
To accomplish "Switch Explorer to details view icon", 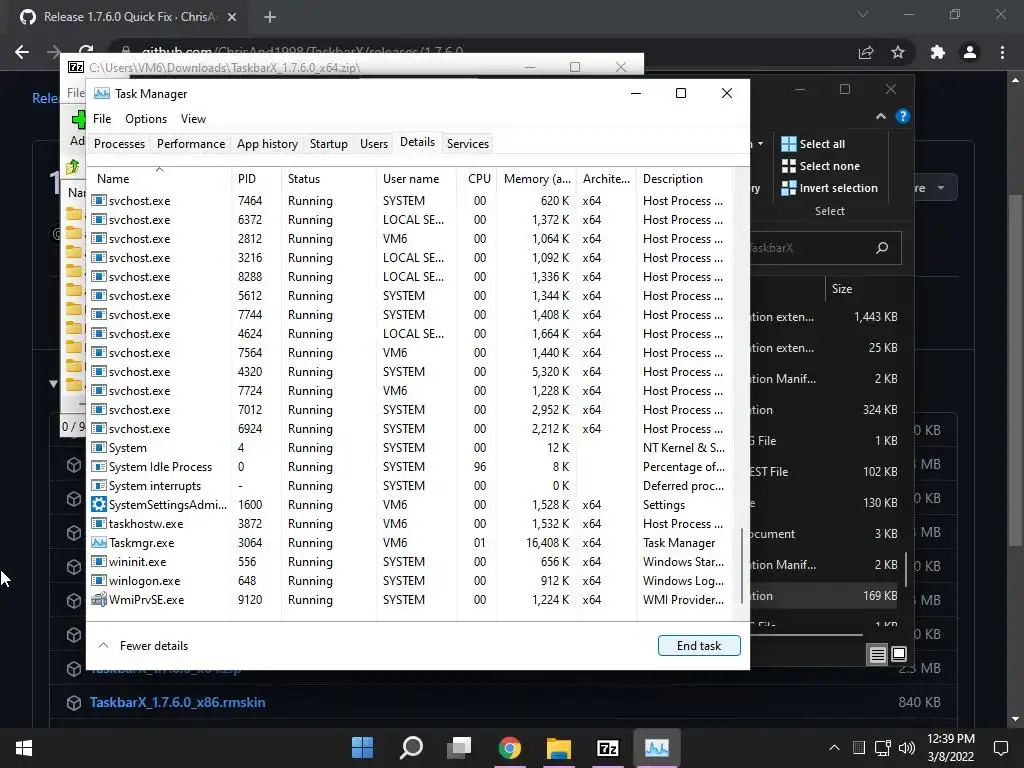I will (878, 654).
